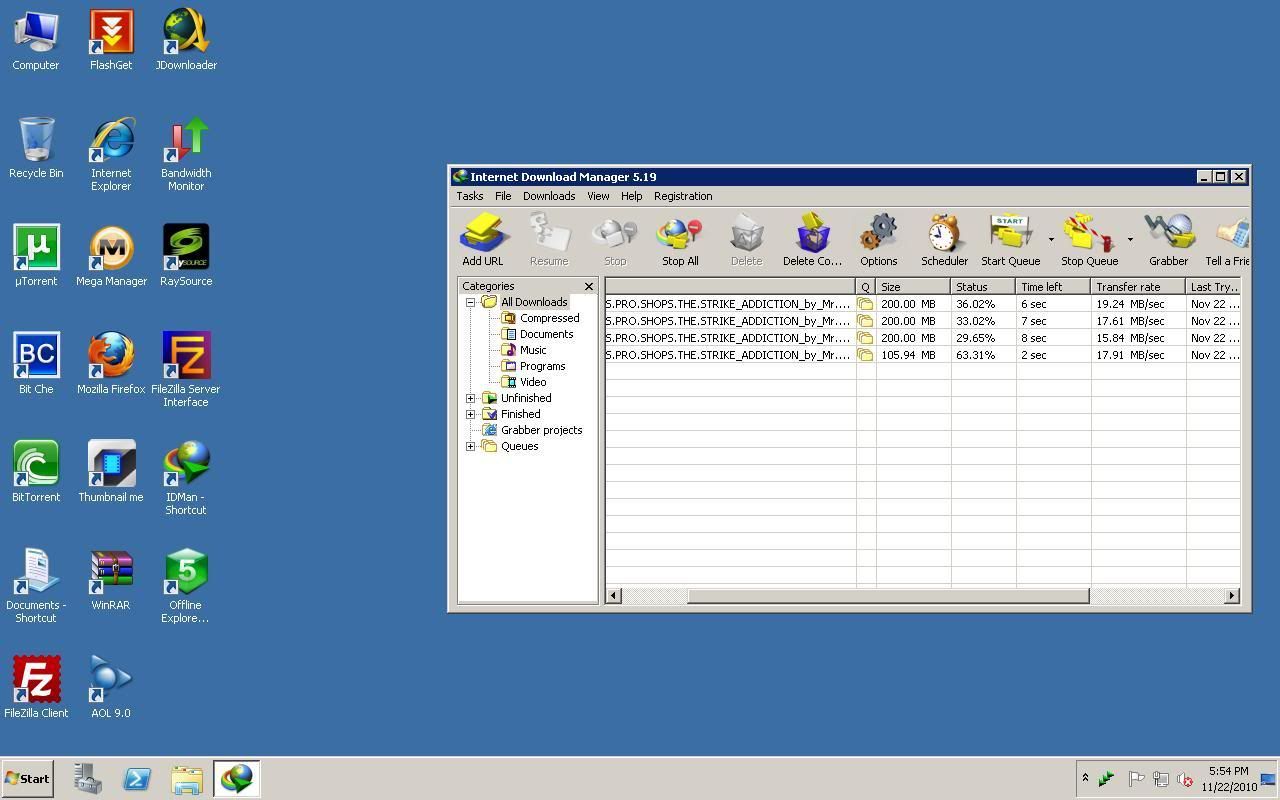Viewport: 1280px width, 800px height.
Task: Open the Scheduler clock icon
Action: 944,239
